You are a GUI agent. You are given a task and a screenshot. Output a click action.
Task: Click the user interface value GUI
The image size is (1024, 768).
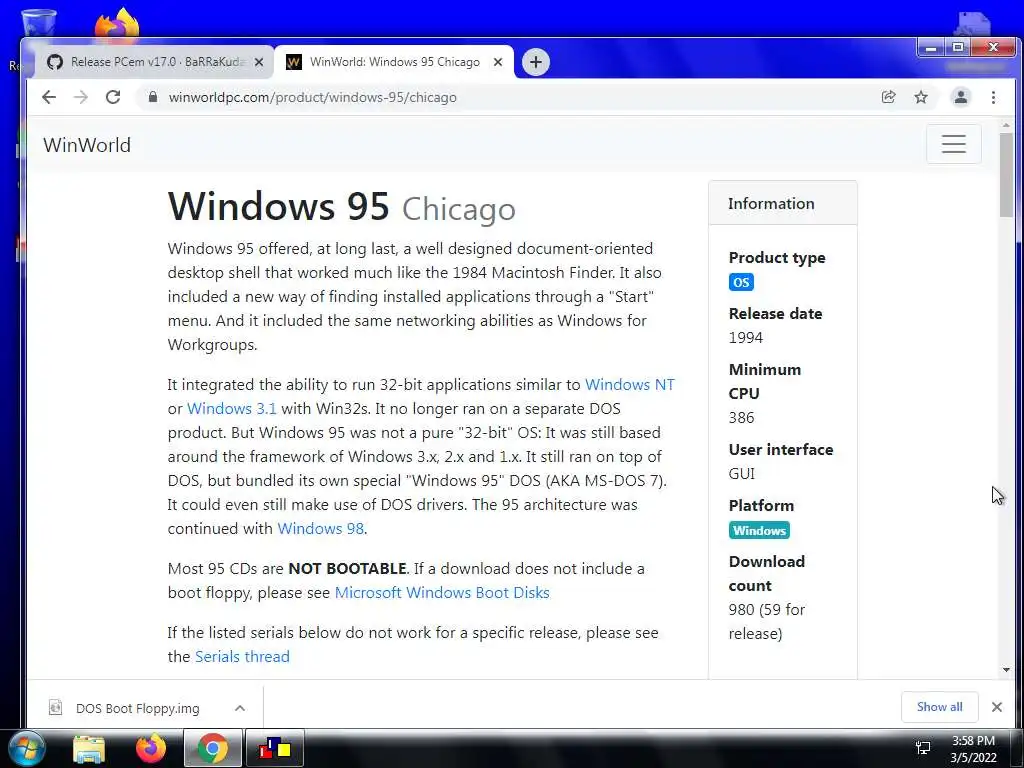click(x=742, y=473)
